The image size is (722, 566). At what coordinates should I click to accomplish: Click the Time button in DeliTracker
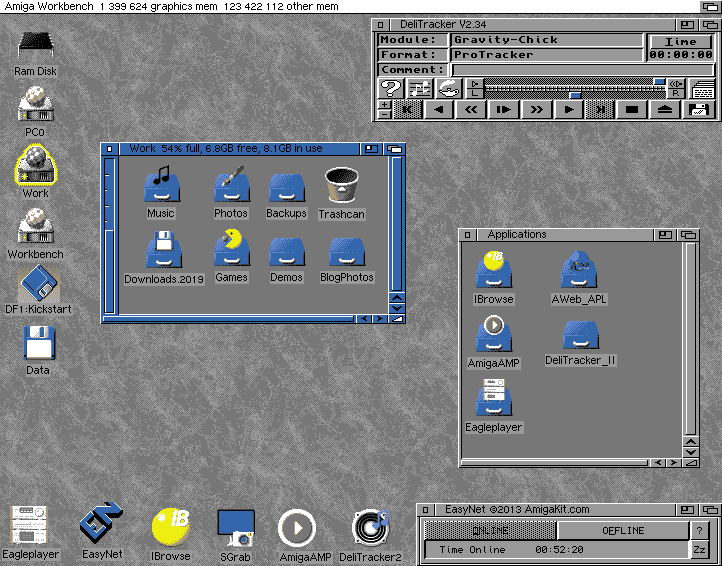681,41
